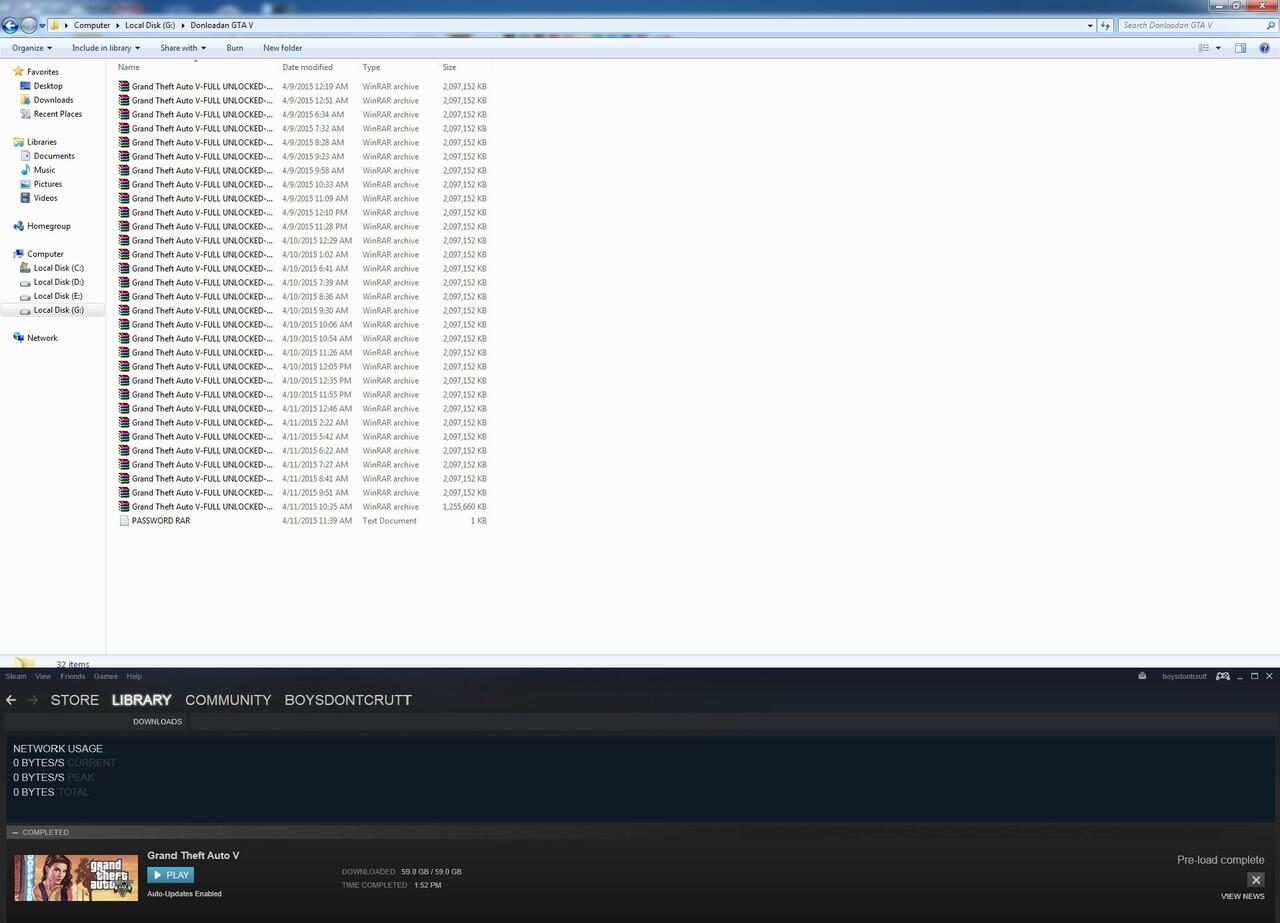Change the view with the Explorer views icon
This screenshot has height=923, width=1280.
tap(1204, 48)
